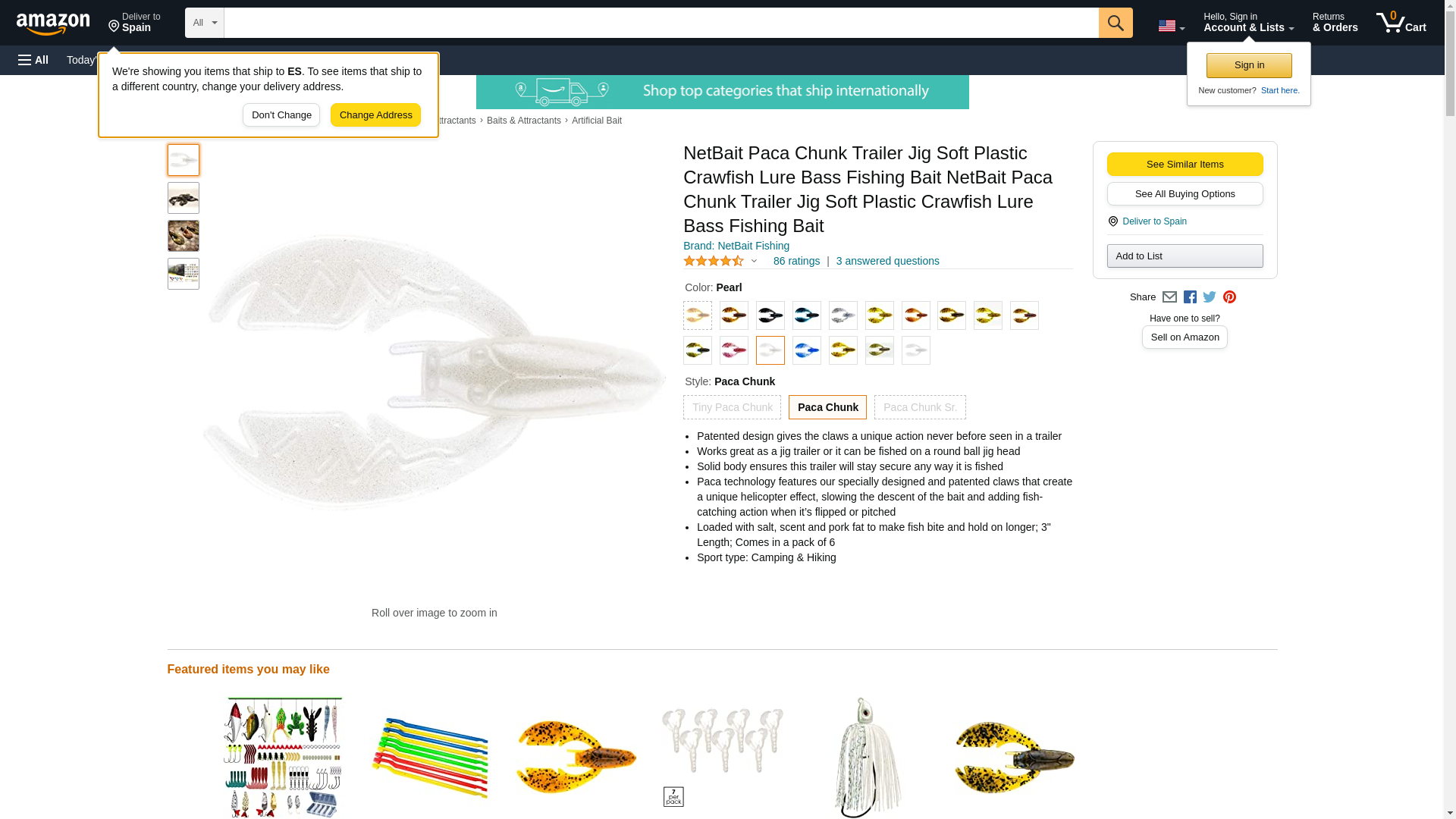Open Account & Lists menu
Viewport: 1456px width, 819px height.
1248,23
